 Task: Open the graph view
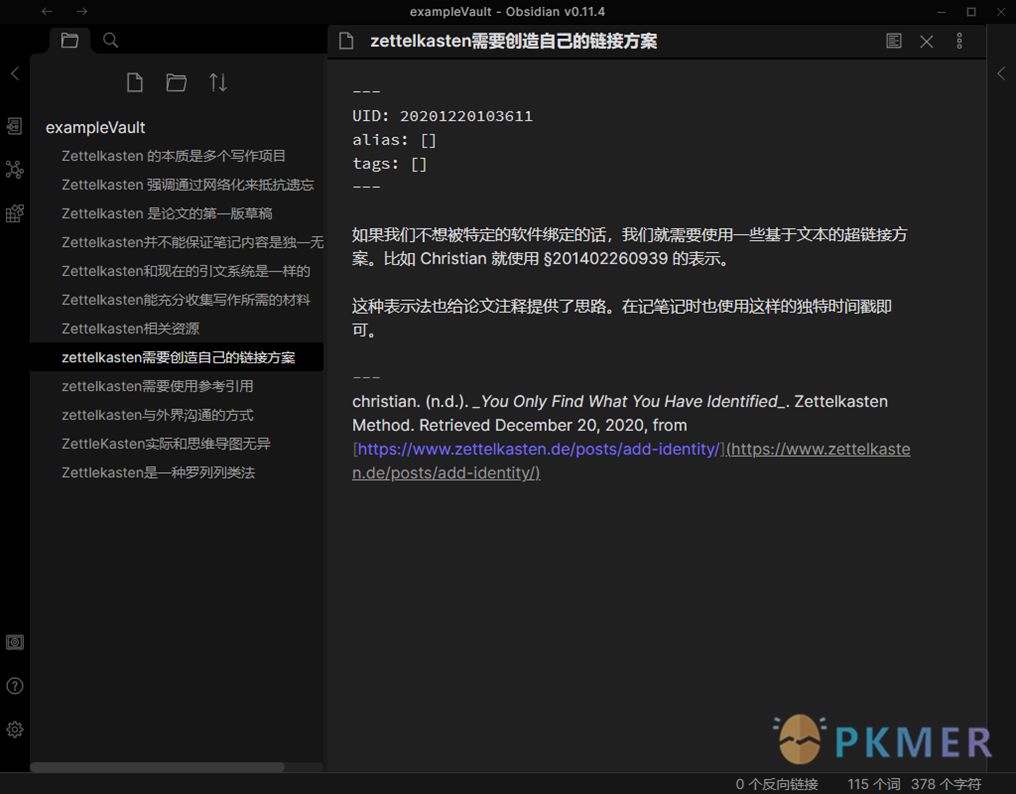pos(14,170)
